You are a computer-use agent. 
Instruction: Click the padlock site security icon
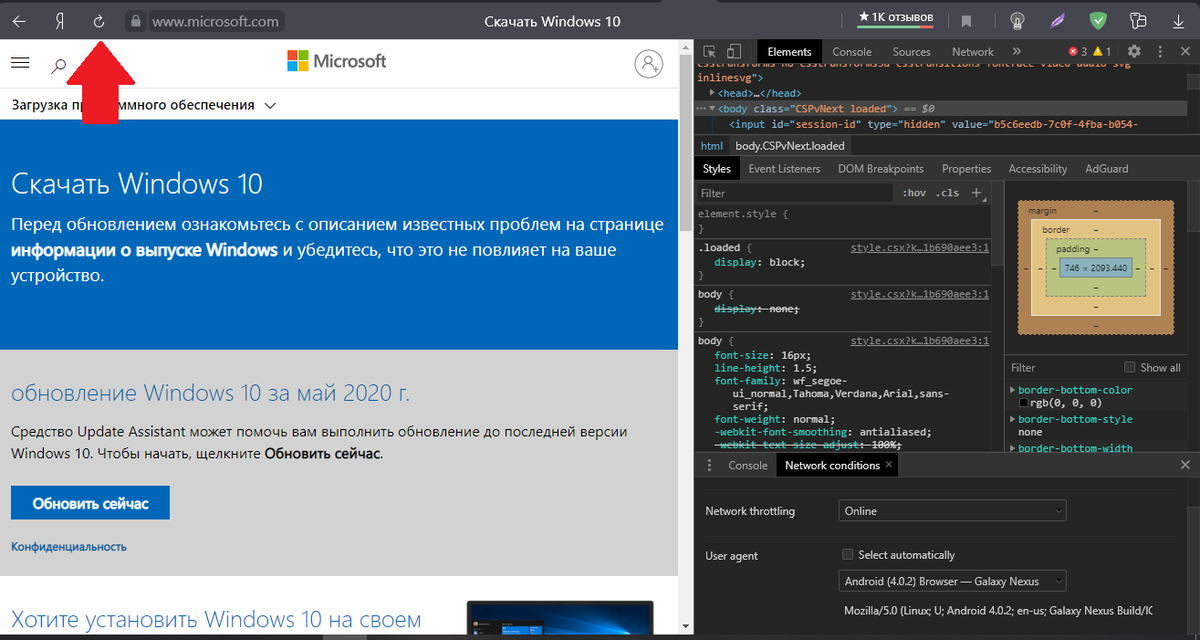(x=136, y=21)
